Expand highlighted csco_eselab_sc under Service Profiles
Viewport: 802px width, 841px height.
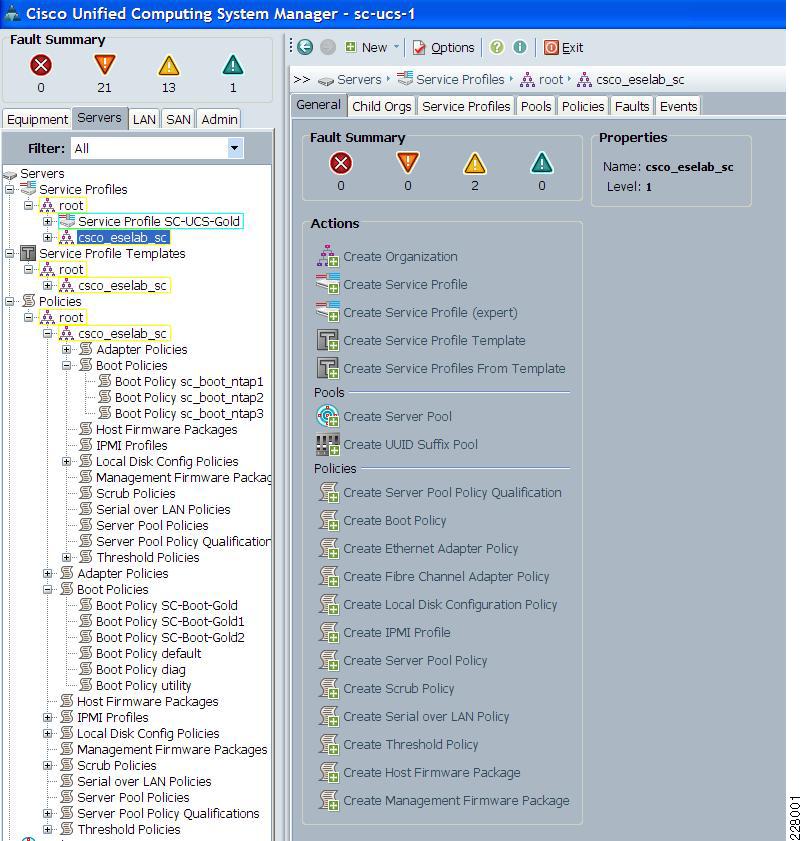click(48, 237)
